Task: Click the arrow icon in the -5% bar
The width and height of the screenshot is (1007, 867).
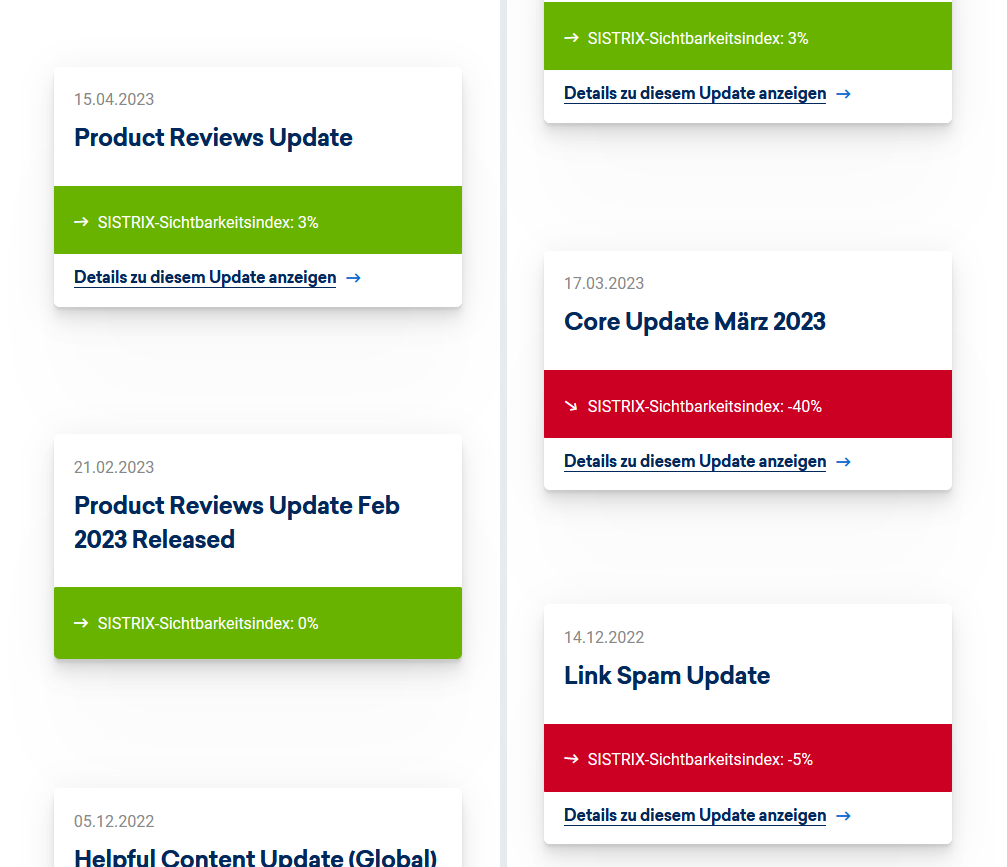Action: [x=571, y=759]
